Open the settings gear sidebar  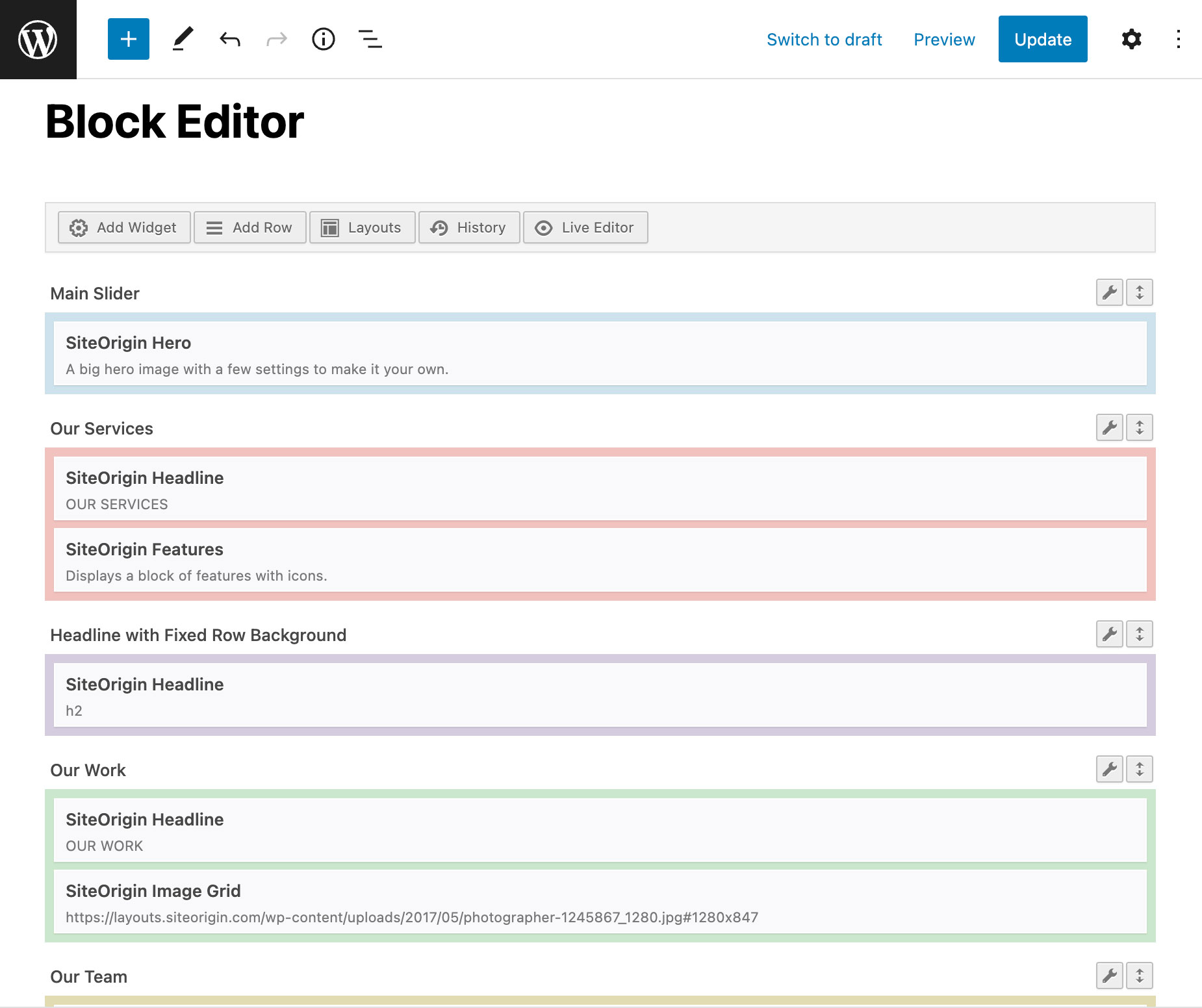(1132, 39)
